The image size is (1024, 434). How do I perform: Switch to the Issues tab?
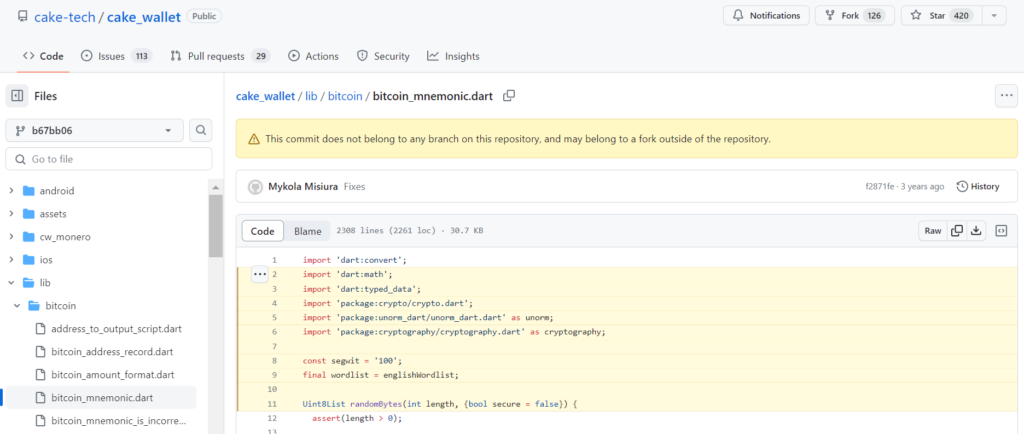[x=116, y=56]
